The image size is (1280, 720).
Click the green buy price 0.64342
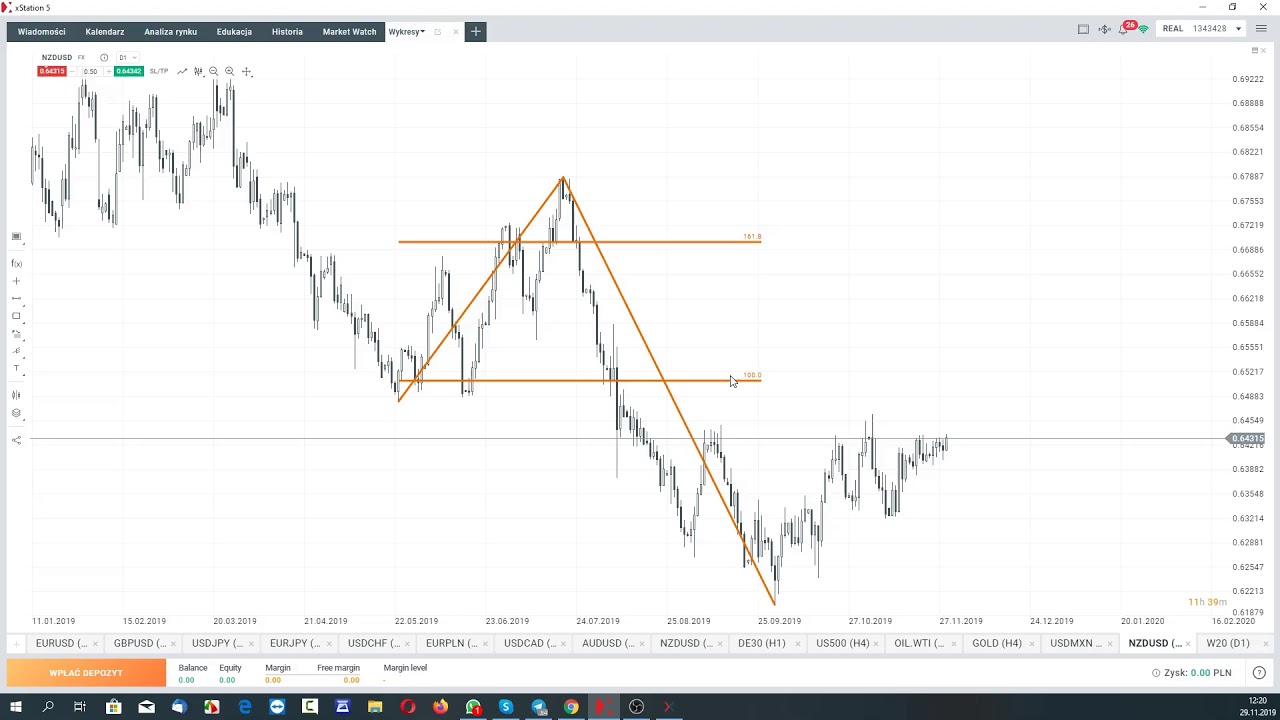click(x=129, y=72)
